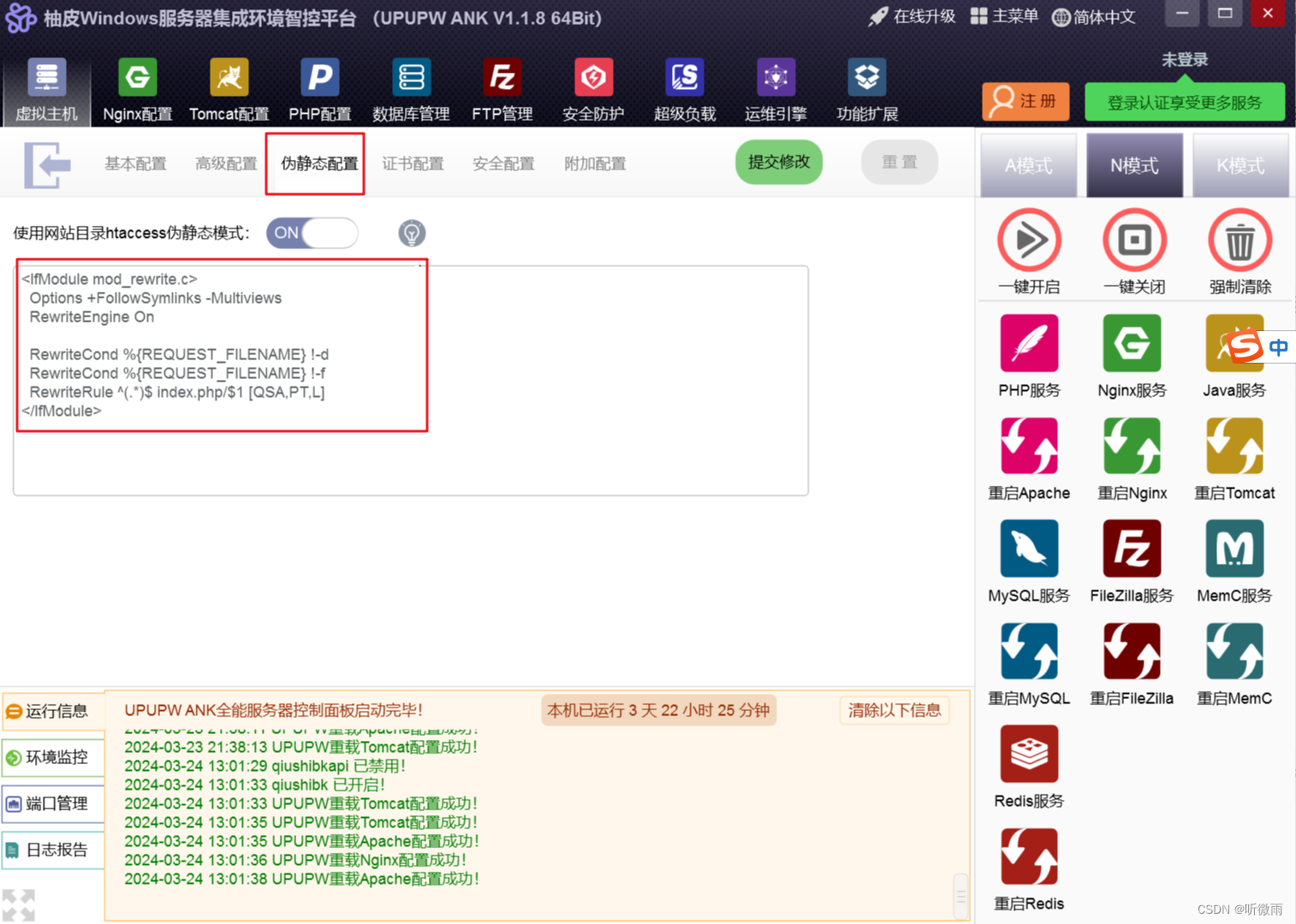Click 一键开启 start-all icon
The height and width of the screenshot is (924, 1296).
point(1029,240)
